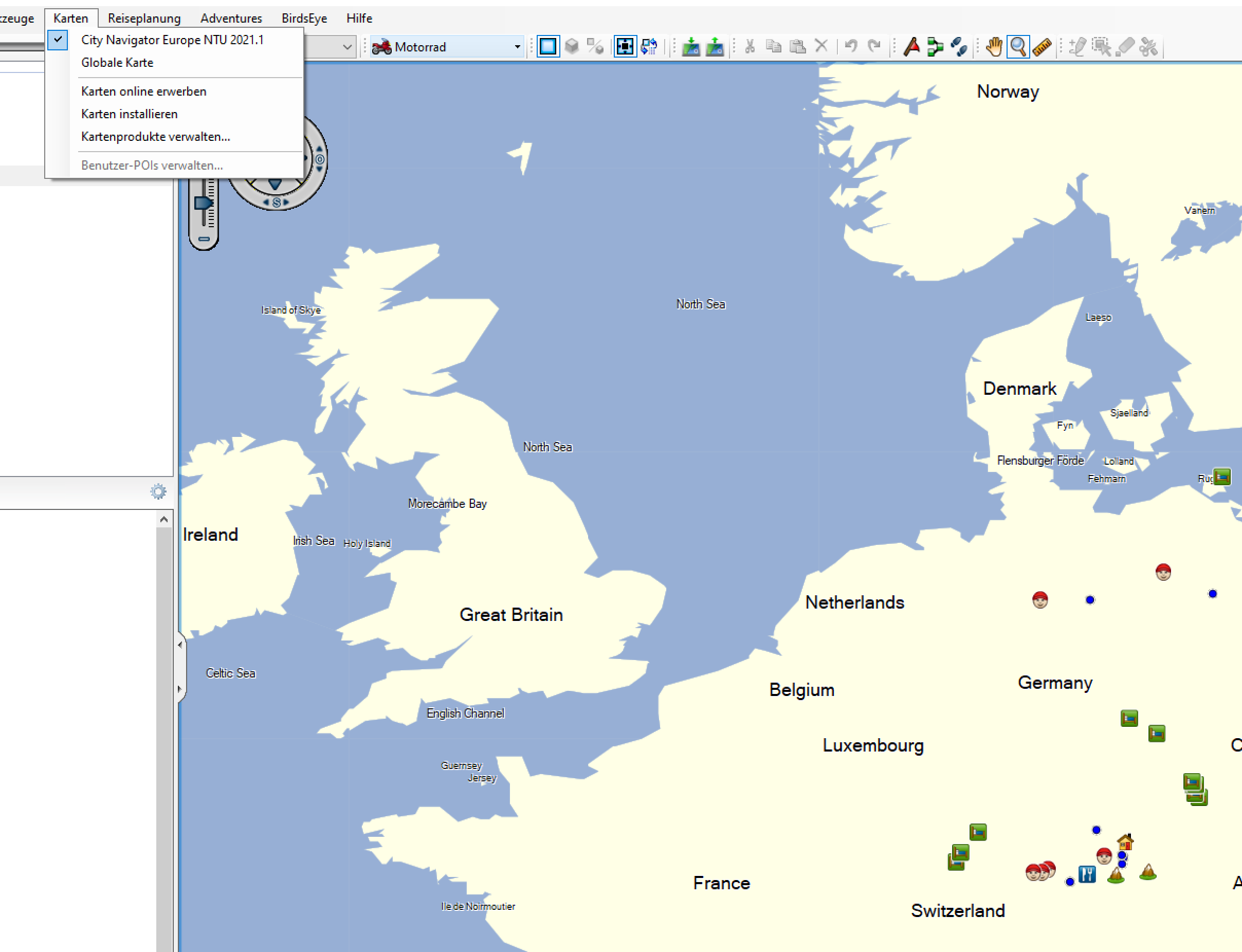Open the Reiseplanung menu
Viewport: 1242px width, 952px height.
point(144,18)
